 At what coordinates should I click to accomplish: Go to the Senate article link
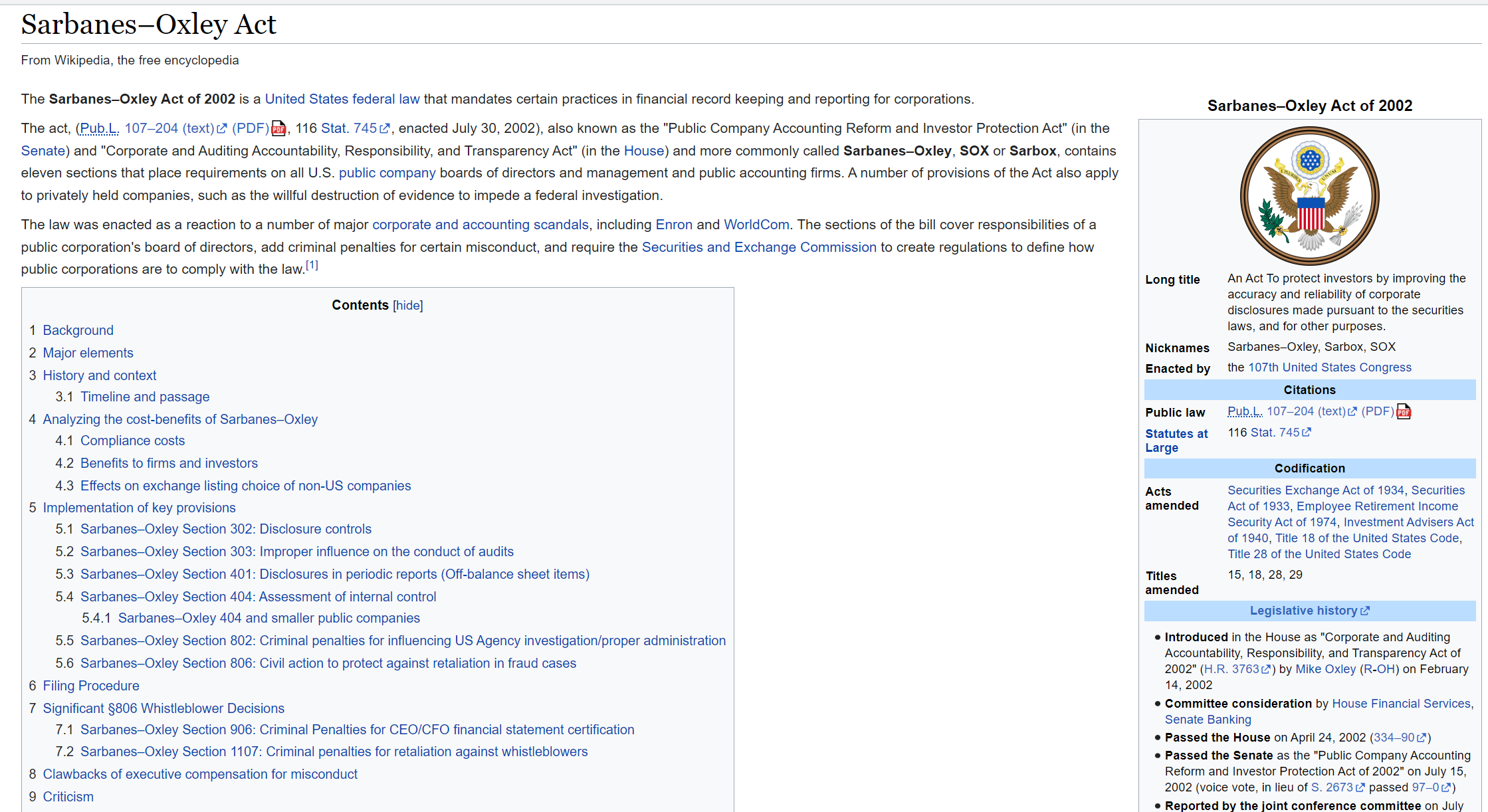coord(43,151)
